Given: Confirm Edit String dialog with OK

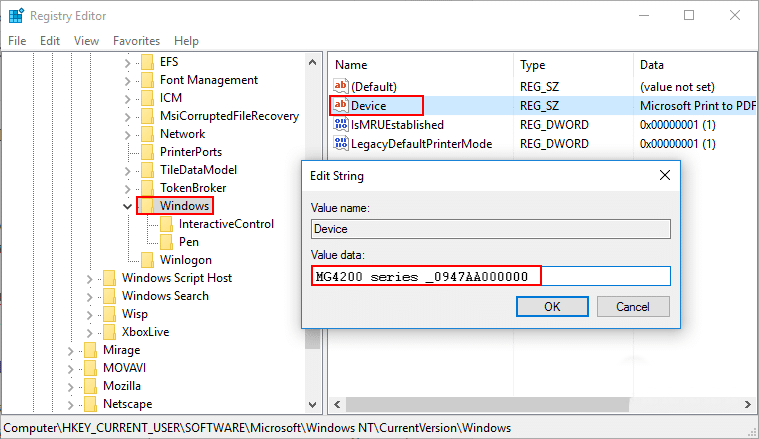Looking at the screenshot, I should point(552,306).
